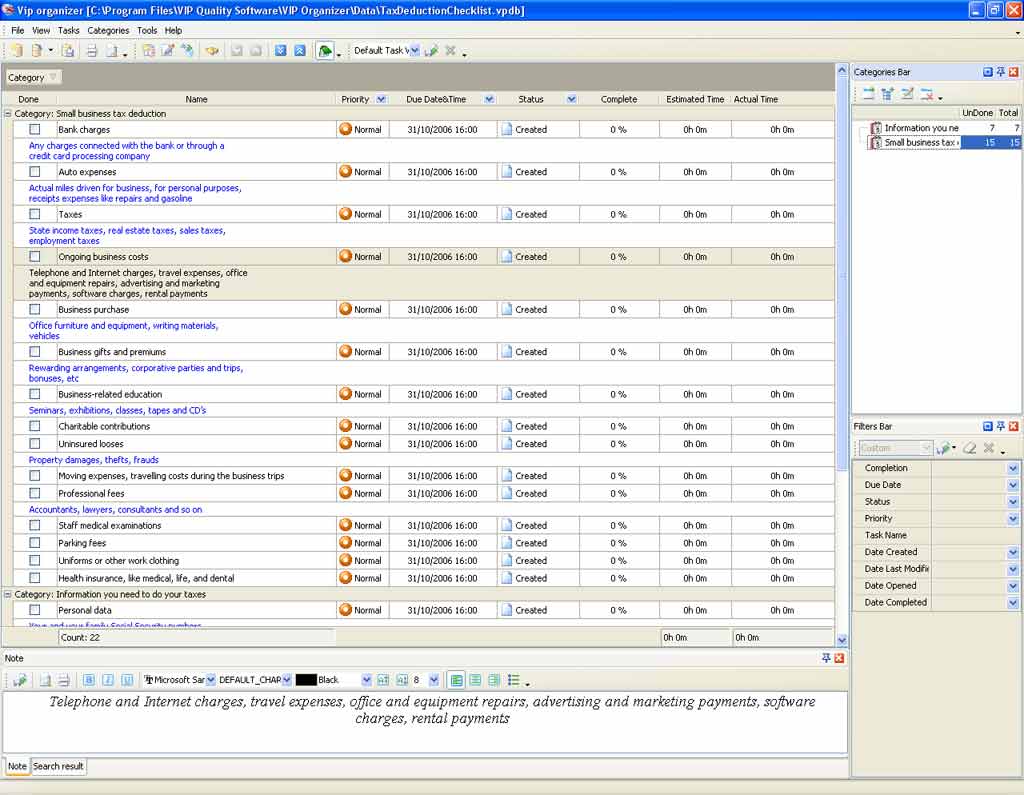Switch to the Search result tab
Screen dimensions: 1024x795
[x=58, y=766]
